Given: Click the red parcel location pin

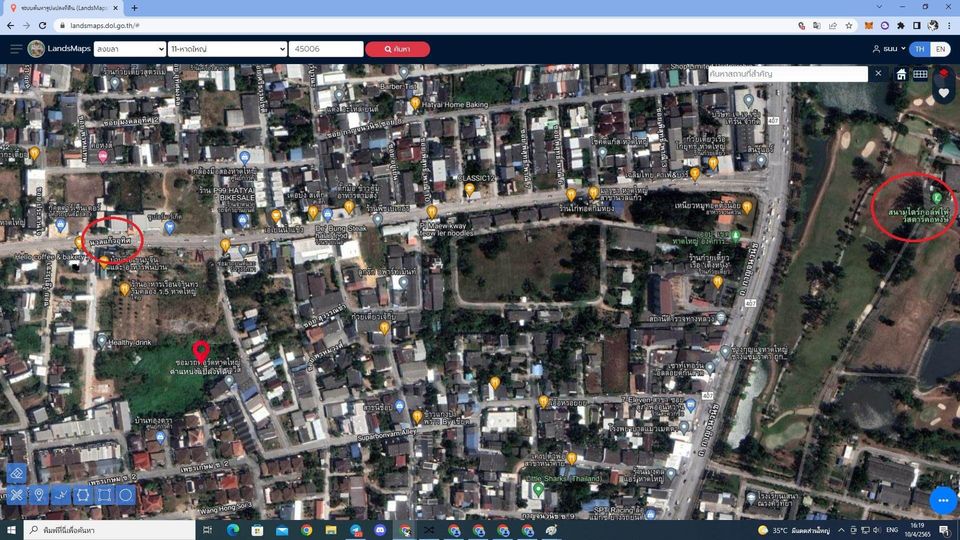Looking at the screenshot, I should tap(201, 351).
